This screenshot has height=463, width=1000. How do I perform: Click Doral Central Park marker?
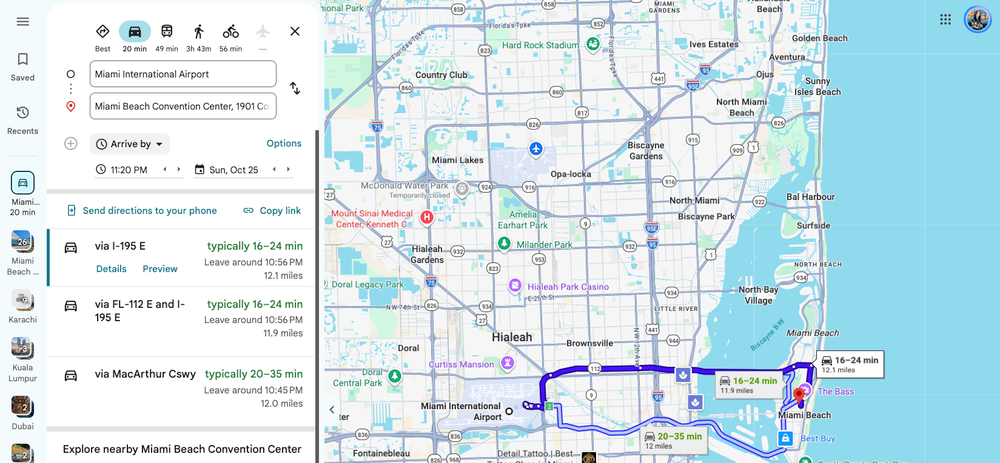pyautogui.click(x=394, y=376)
